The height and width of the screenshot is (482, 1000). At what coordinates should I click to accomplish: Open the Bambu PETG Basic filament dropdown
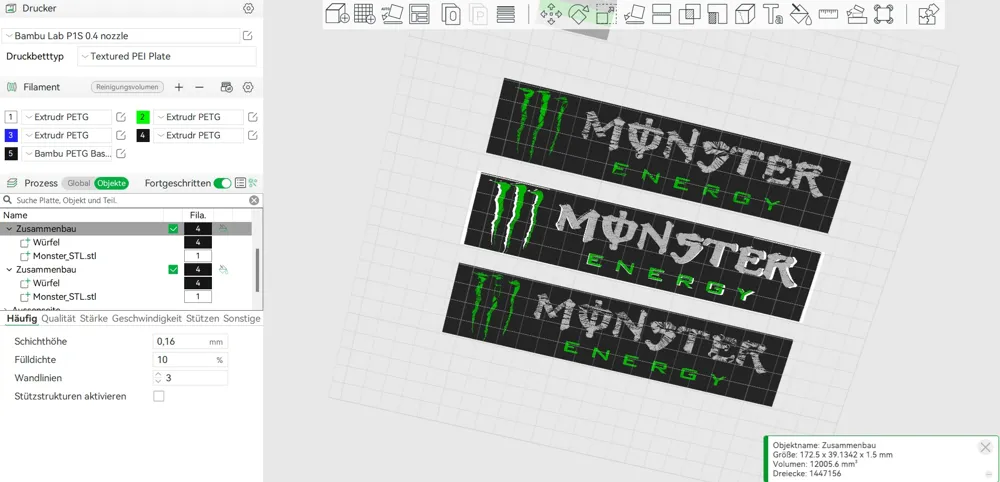pyautogui.click(x=66, y=154)
